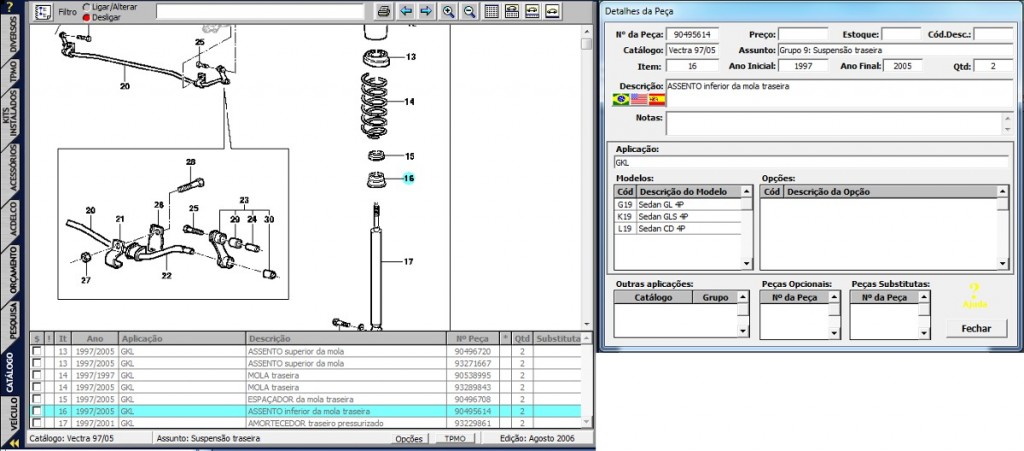Image resolution: width=1024 pixels, height=451 pixels.
Task: Open the index tree icon beside Filtro
Action: click(42, 12)
